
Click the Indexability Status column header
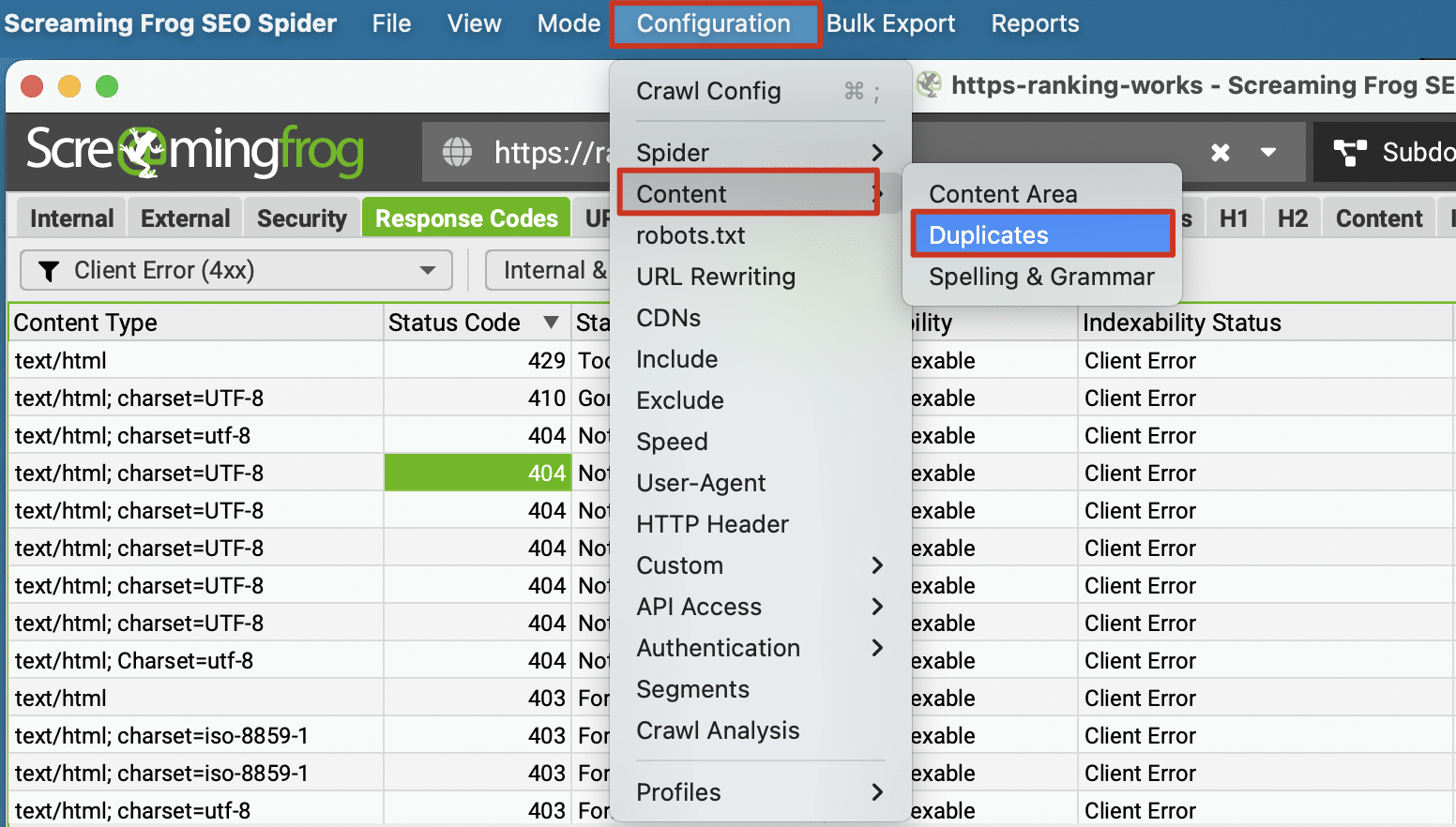click(x=1181, y=323)
